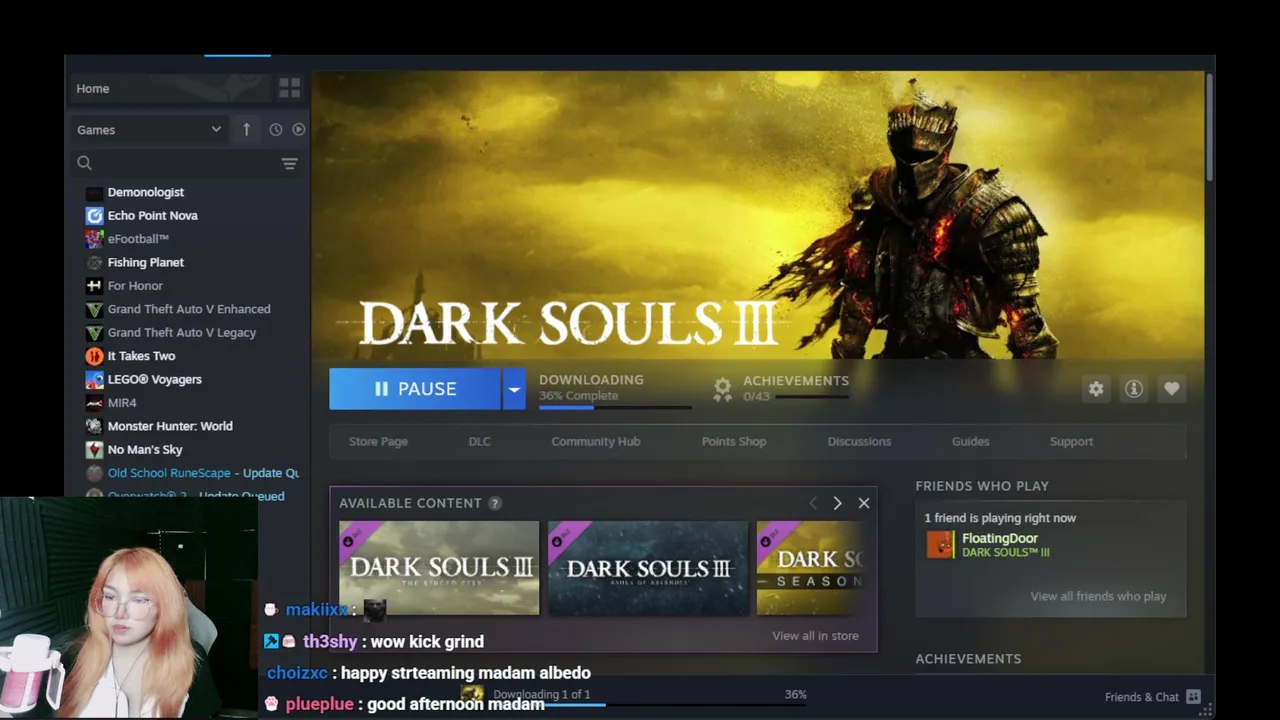Show game info icon
Screen dimensions: 1280x720
(1134, 389)
